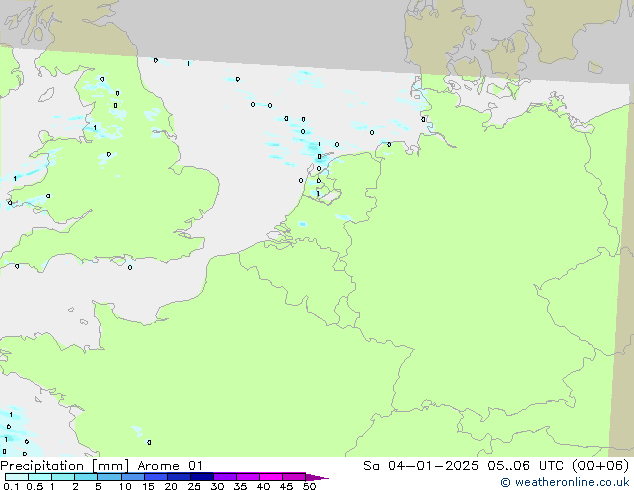The width and height of the screenshot is (634, 490).
Task: Click the '50' legend scale value
Action: (x=309, y=486)
